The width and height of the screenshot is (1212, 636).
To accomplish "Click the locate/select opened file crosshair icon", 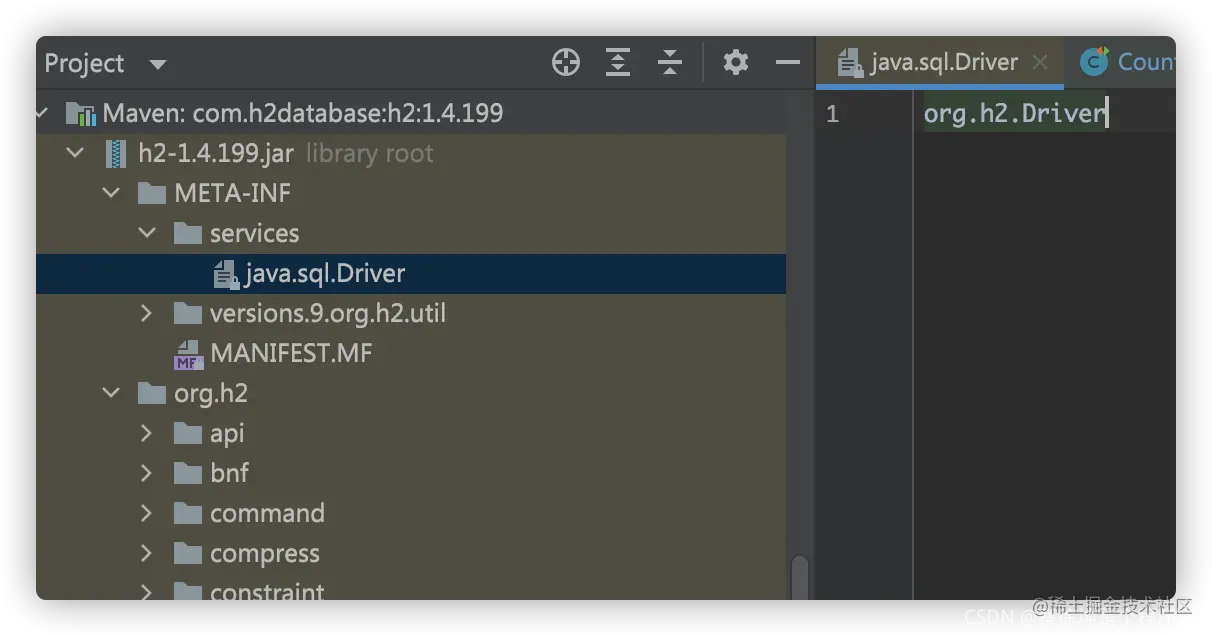I will click(x=566, y=63).
